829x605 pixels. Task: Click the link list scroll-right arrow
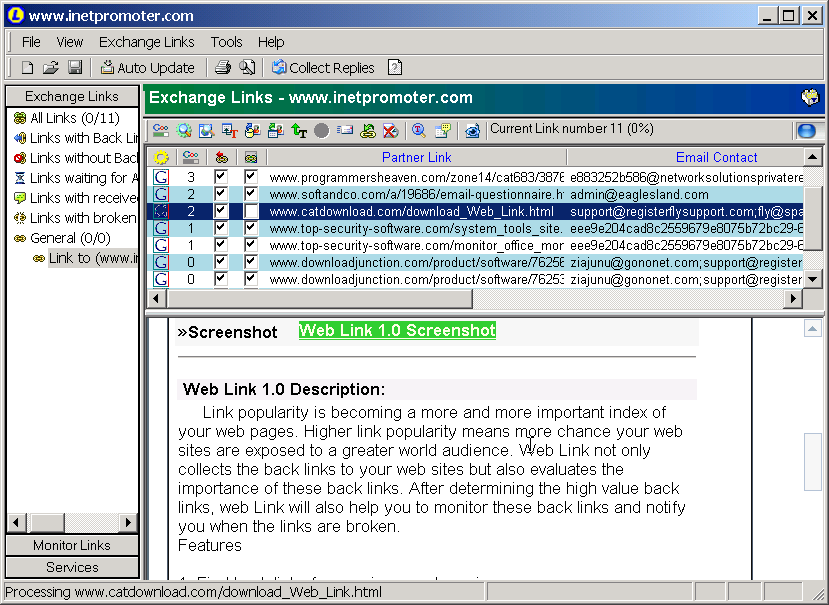click(793, 298)
